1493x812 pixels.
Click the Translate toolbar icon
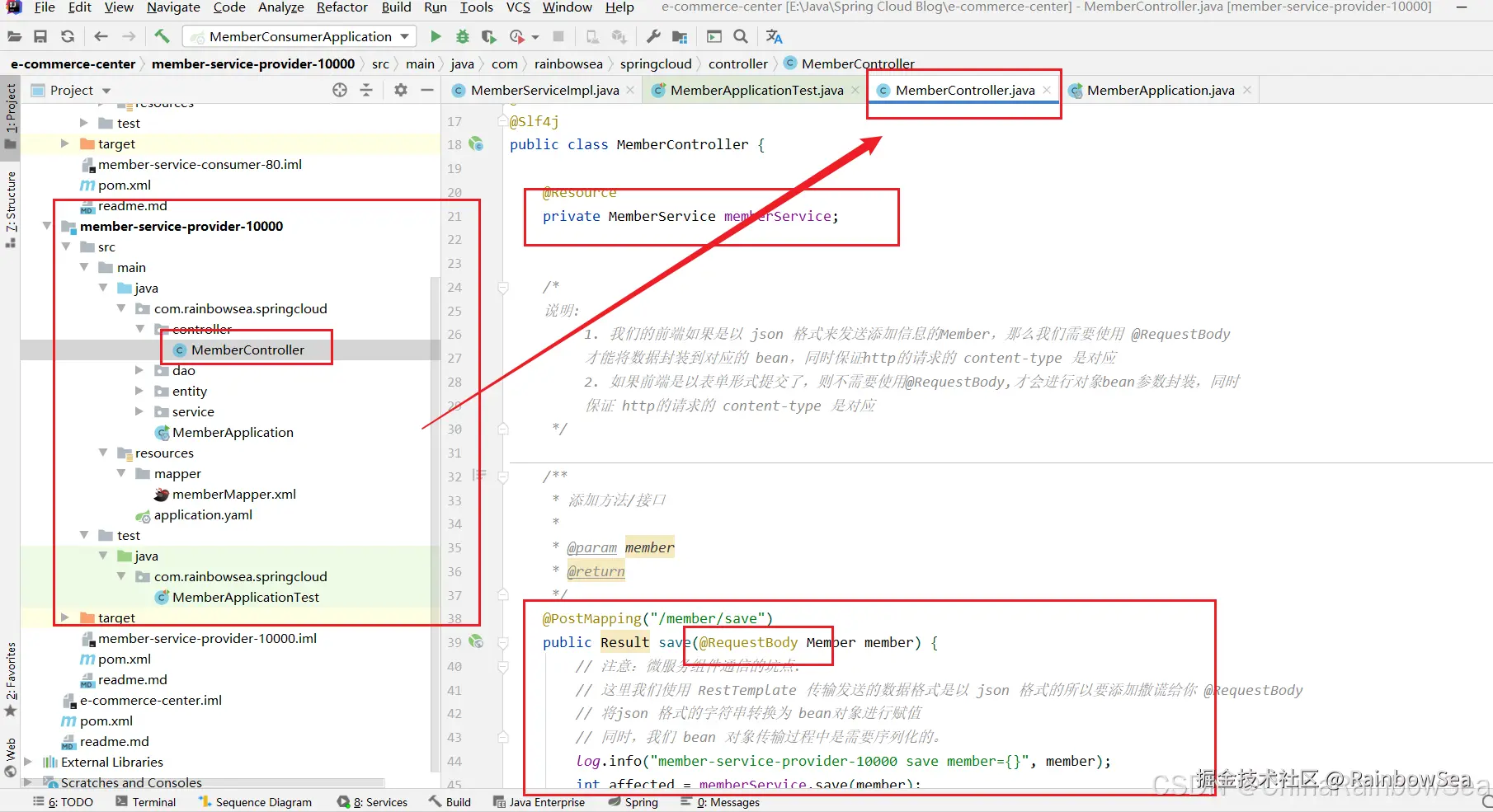[x=774, y=36]
